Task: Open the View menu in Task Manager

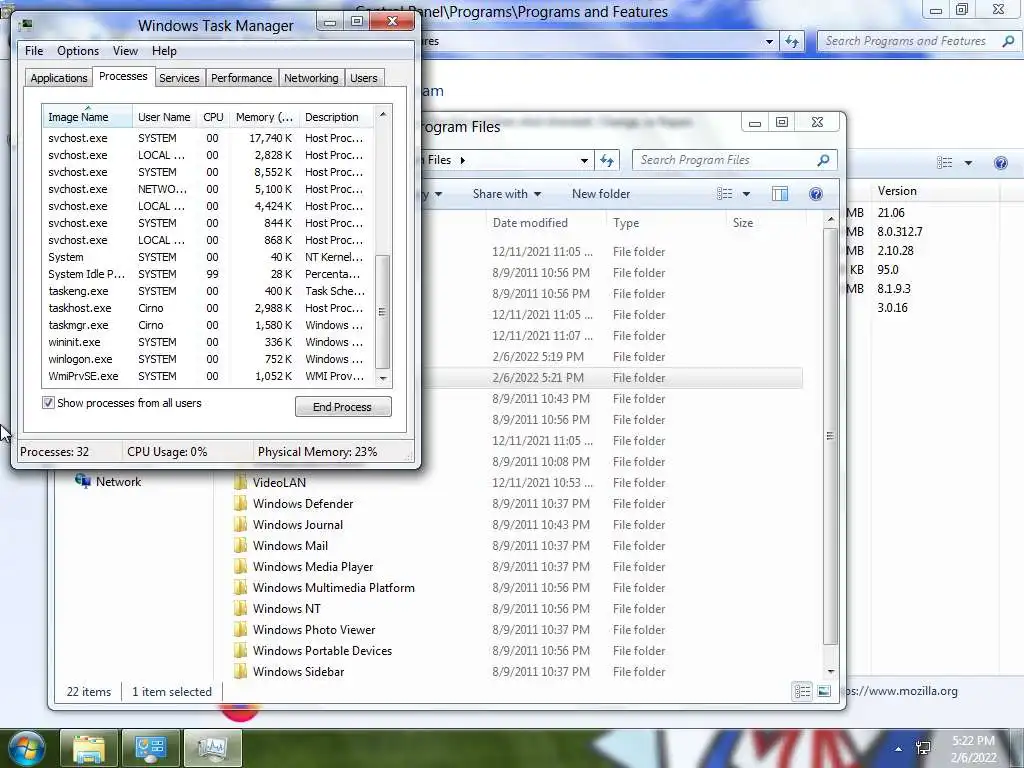Action: pos(125,51)
